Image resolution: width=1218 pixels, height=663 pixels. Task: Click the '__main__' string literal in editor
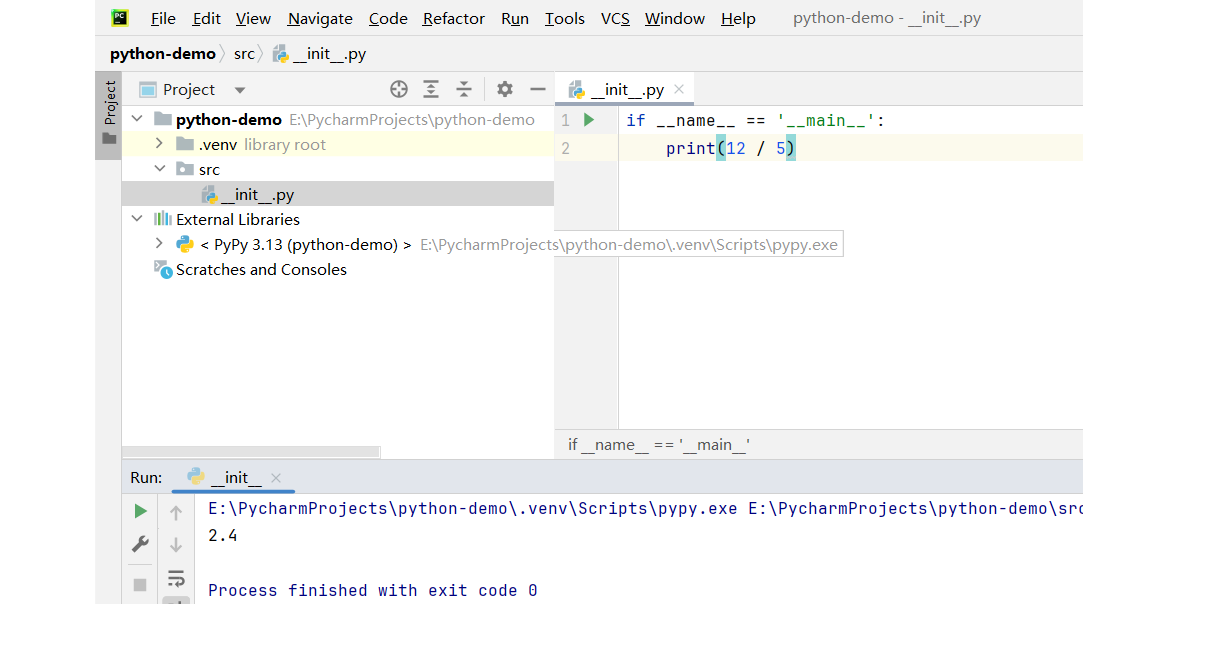(x=826, y=120)
